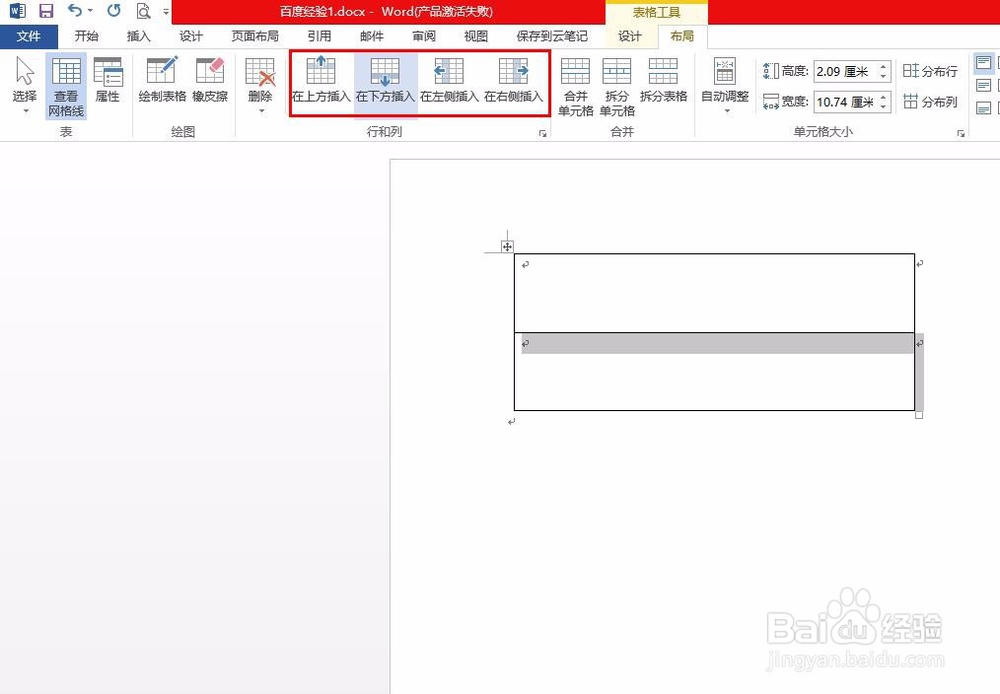Viewport: 1000px width, 694px height.
Task: Open the 保存到云笔记 tab
Action: coord(552,36)
